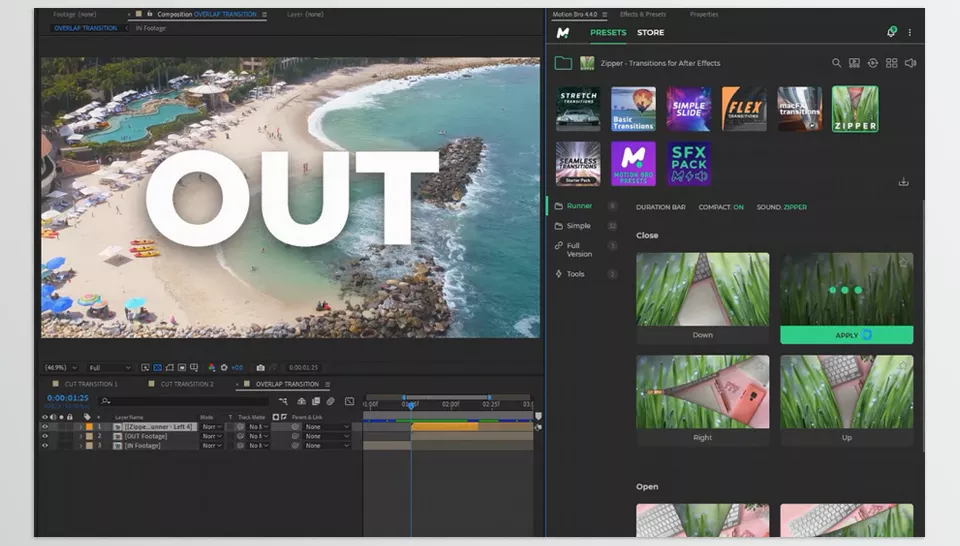Click the show channel color icon below viewer
This screenshot has width=960, height=546.
(x=212, y=367)
